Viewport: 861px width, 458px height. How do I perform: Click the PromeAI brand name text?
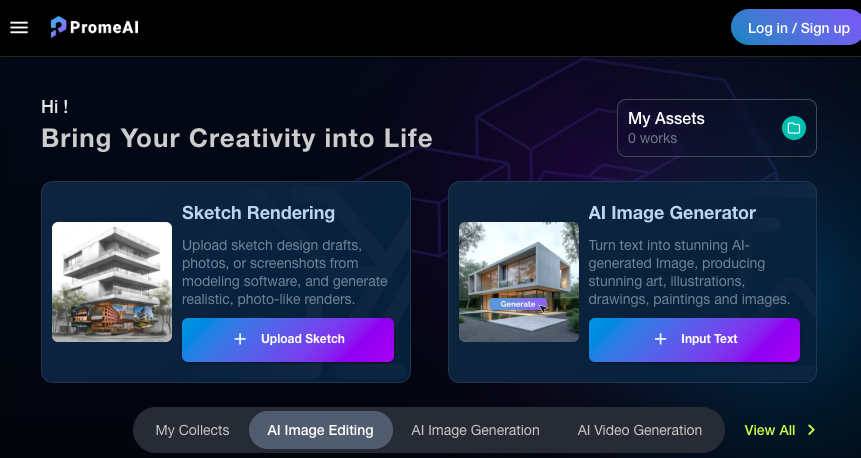click(104, 27)
